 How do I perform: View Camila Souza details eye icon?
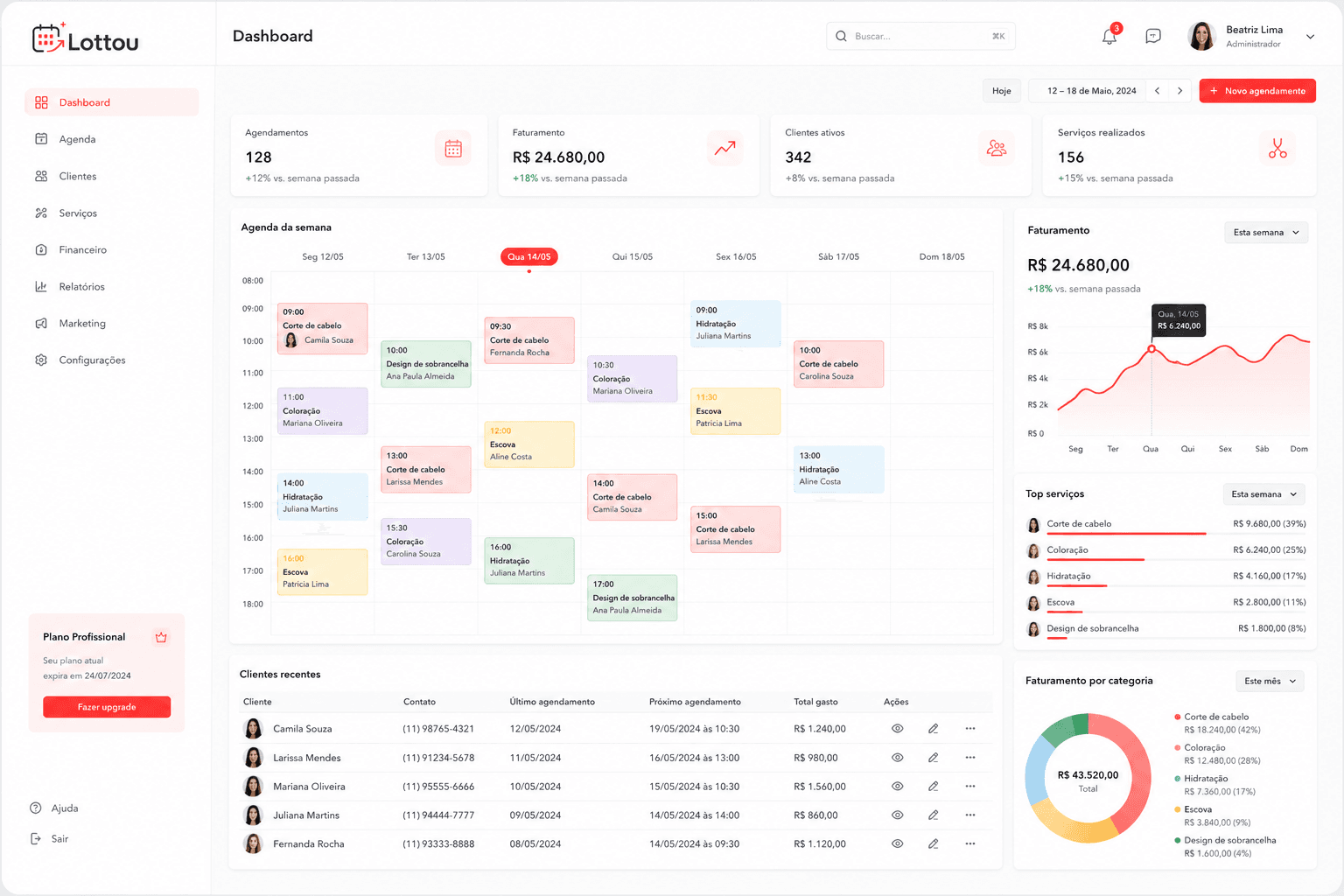pyautogui.click(x=898, y=729)
